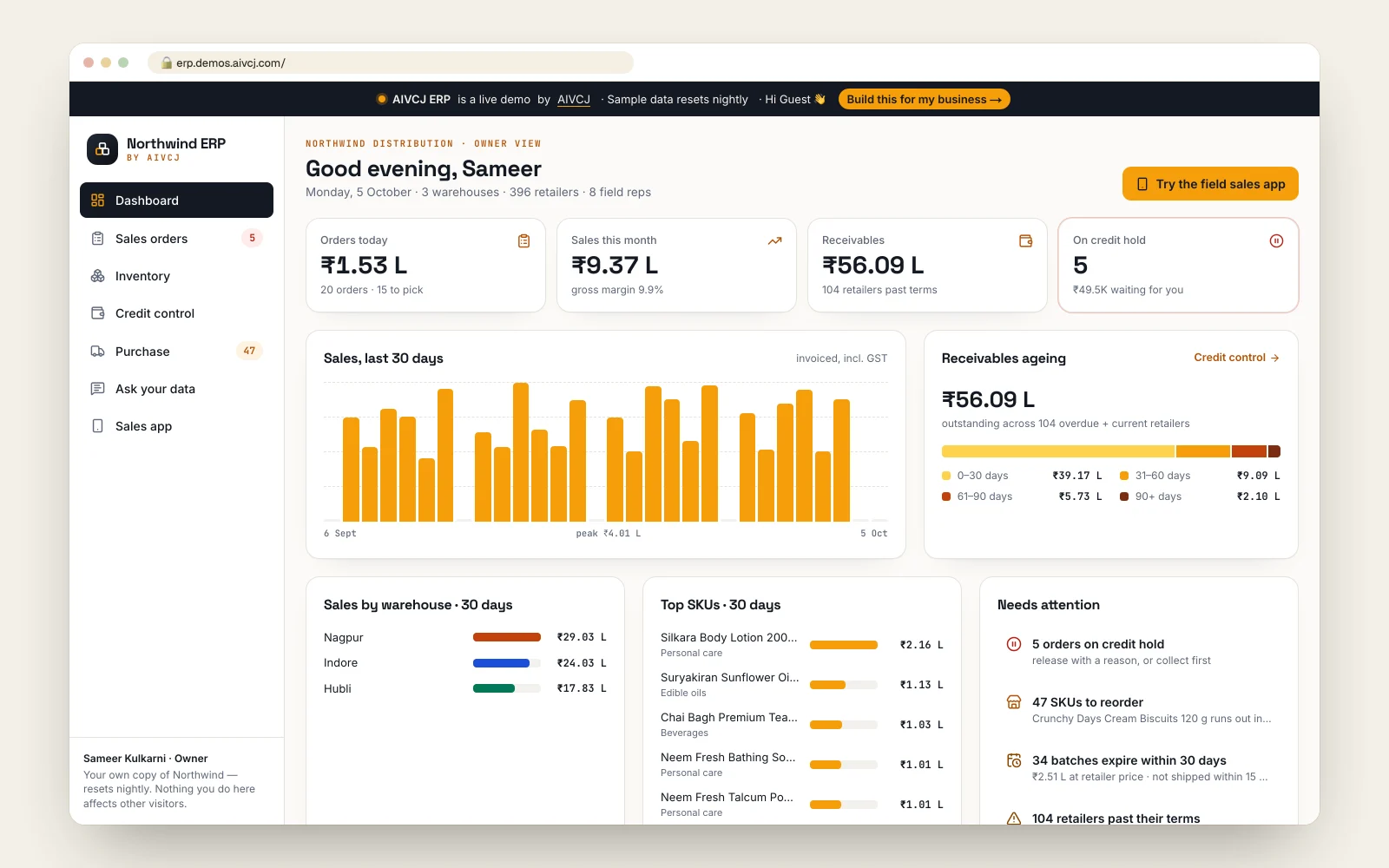Click the ₹17.83 L Hubli value
The width and height of the screenshot is (1389, 868).
coord(582,688)
